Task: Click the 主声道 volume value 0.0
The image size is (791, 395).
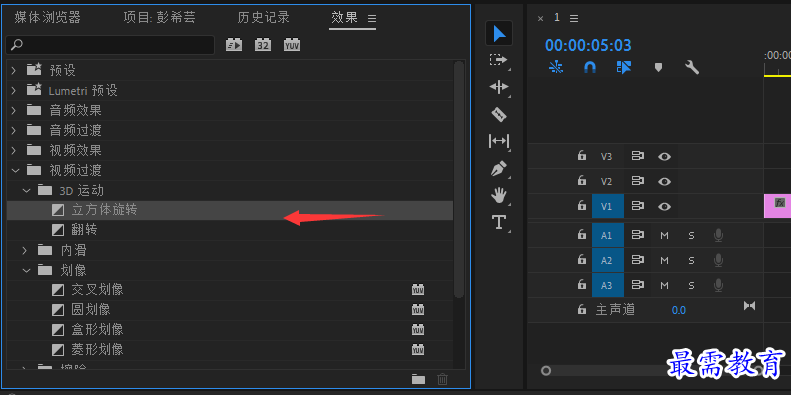Action: pyautogui.click(x=679, y=310)
